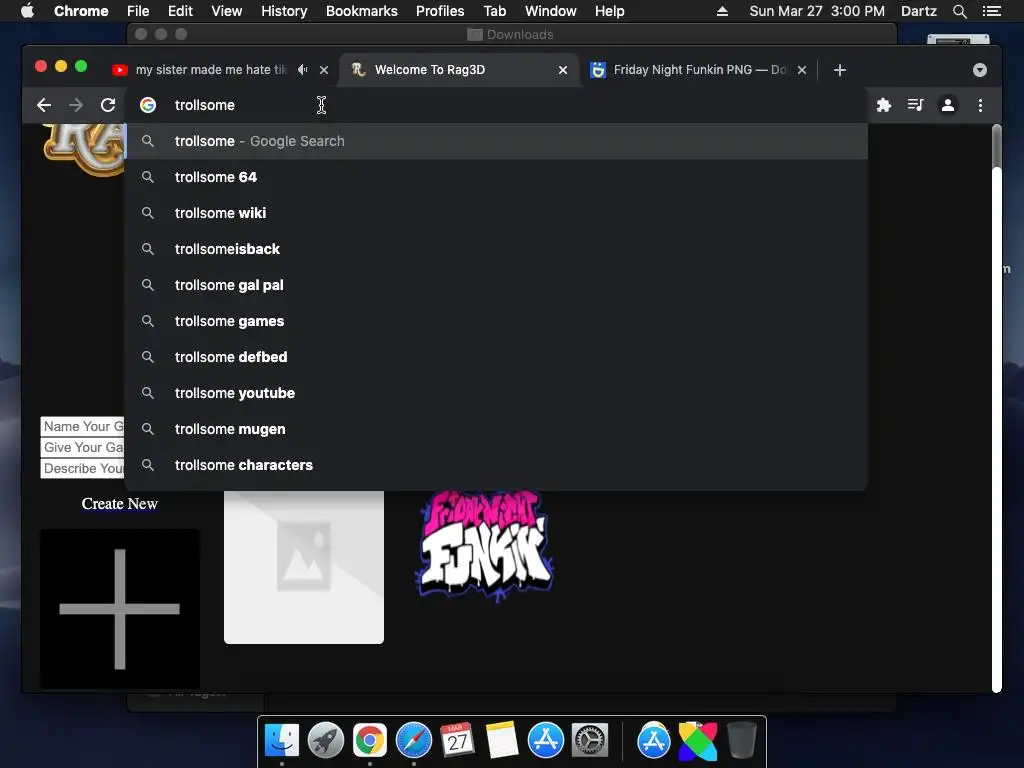The height and width of the screenshot is (768, 1024).
Task: Select the 'trollsome defbed' suggestion
Action: click(x=496, y=357)
